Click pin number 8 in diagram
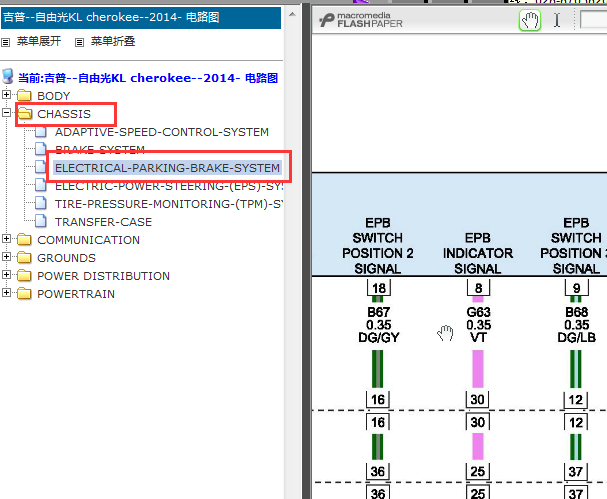This screenshot has height=499, width=607. point(478,288)
